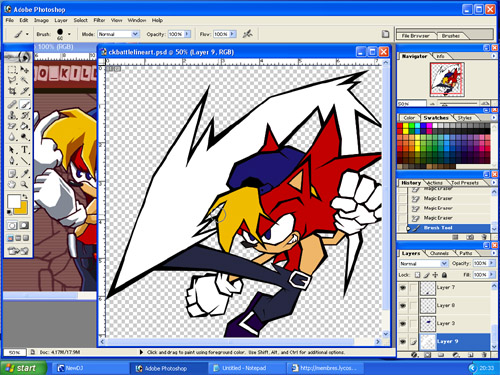Open Layers panel Opacity arrow

pos(491,263)
